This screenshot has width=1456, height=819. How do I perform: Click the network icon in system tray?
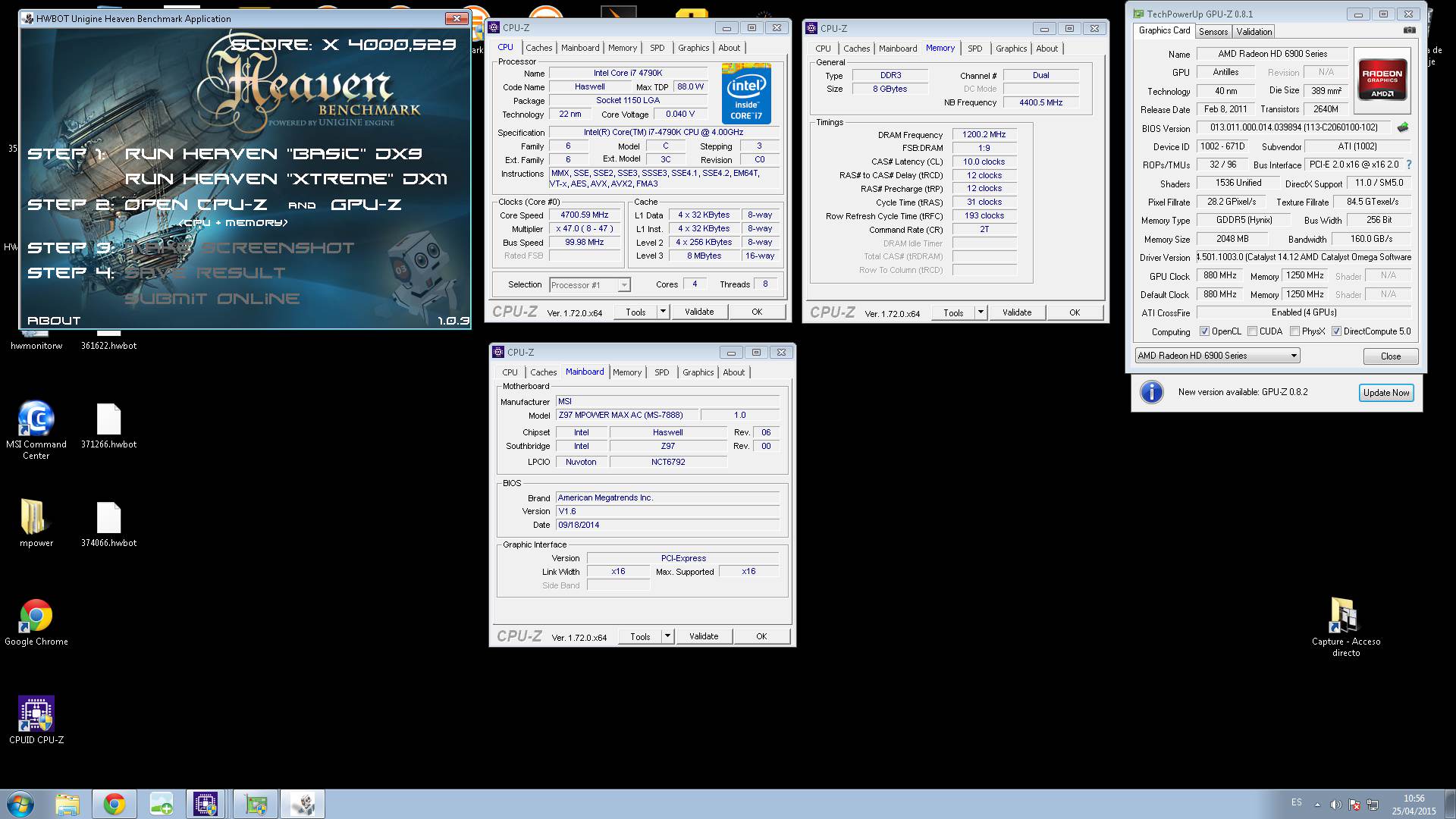click(1373, 804)
